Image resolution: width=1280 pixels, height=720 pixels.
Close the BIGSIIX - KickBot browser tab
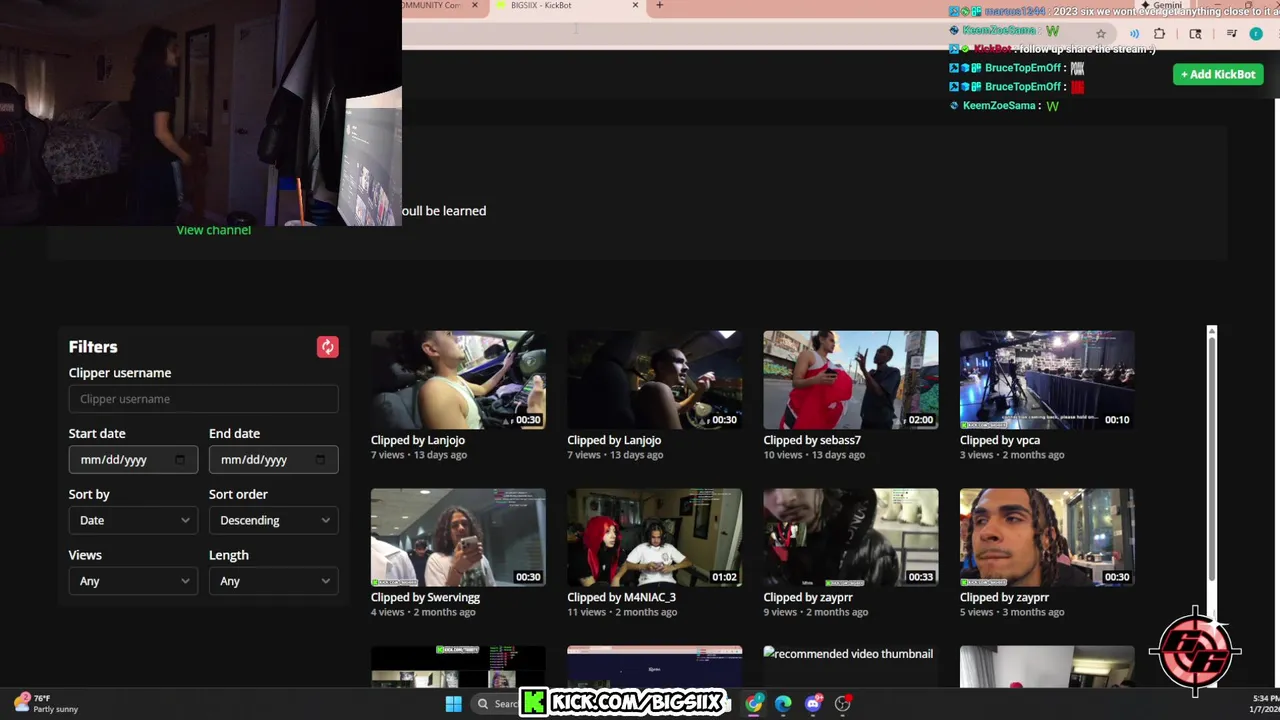pyautogui.click(x=635, y=5)
